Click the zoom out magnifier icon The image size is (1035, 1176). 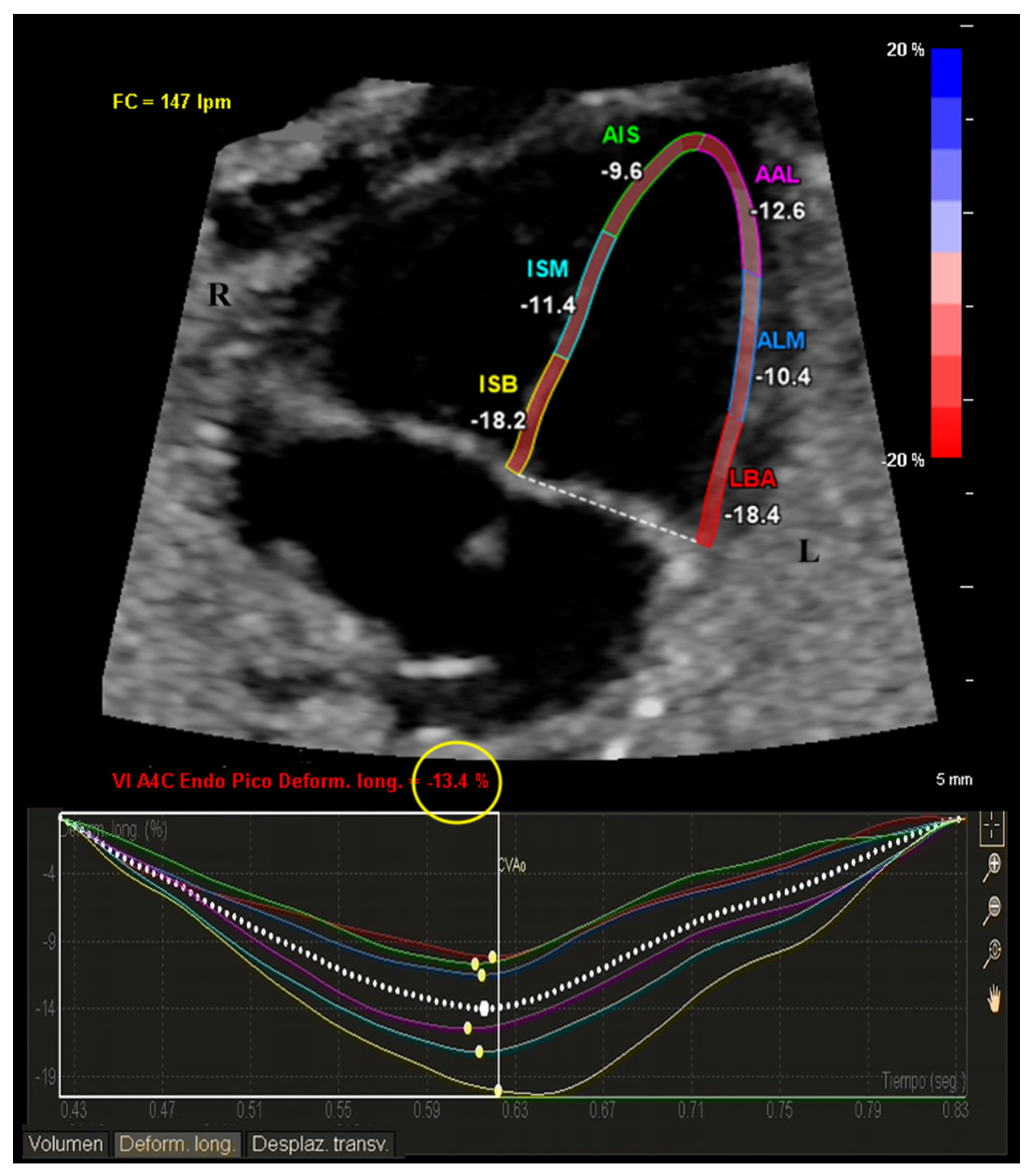pos(992,910)
